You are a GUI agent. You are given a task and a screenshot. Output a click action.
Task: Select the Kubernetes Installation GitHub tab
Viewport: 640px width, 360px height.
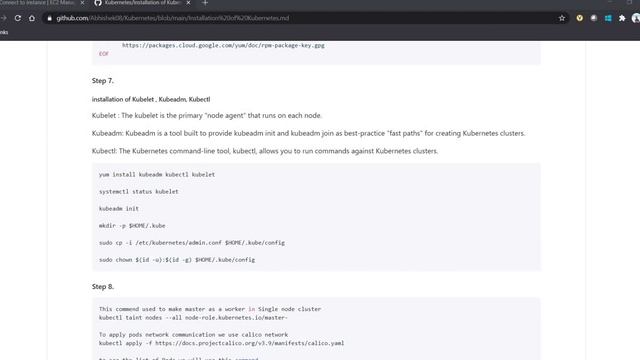(x=142, y=3)
